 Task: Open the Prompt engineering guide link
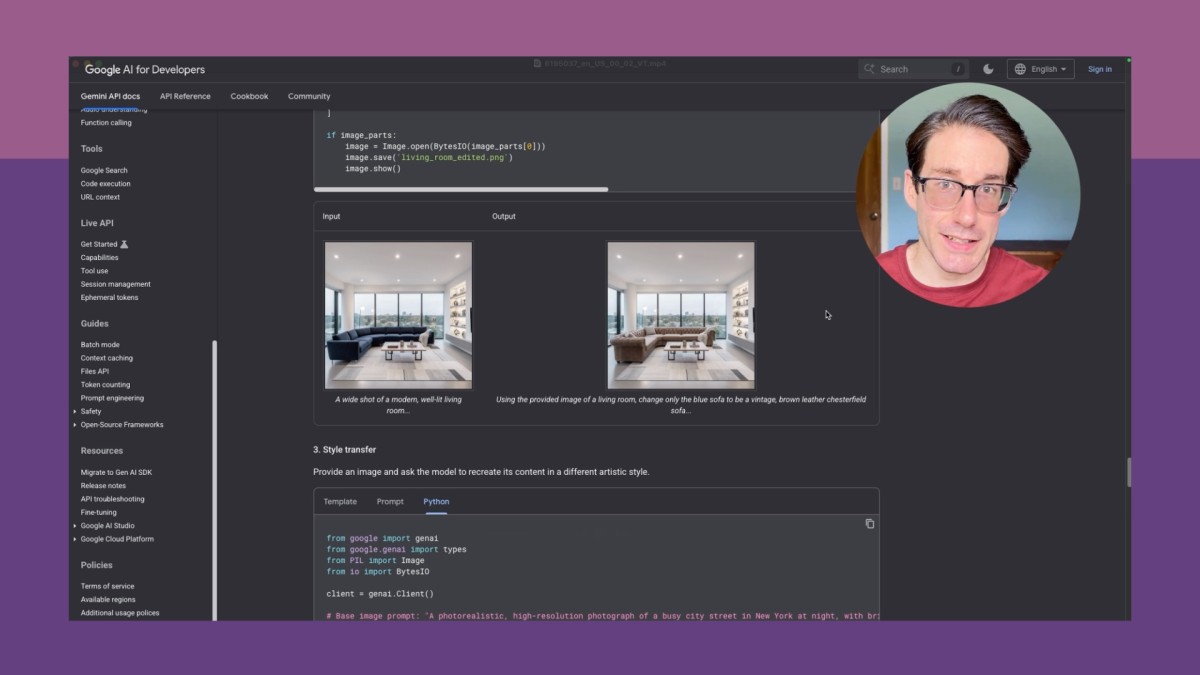[112, 398]
